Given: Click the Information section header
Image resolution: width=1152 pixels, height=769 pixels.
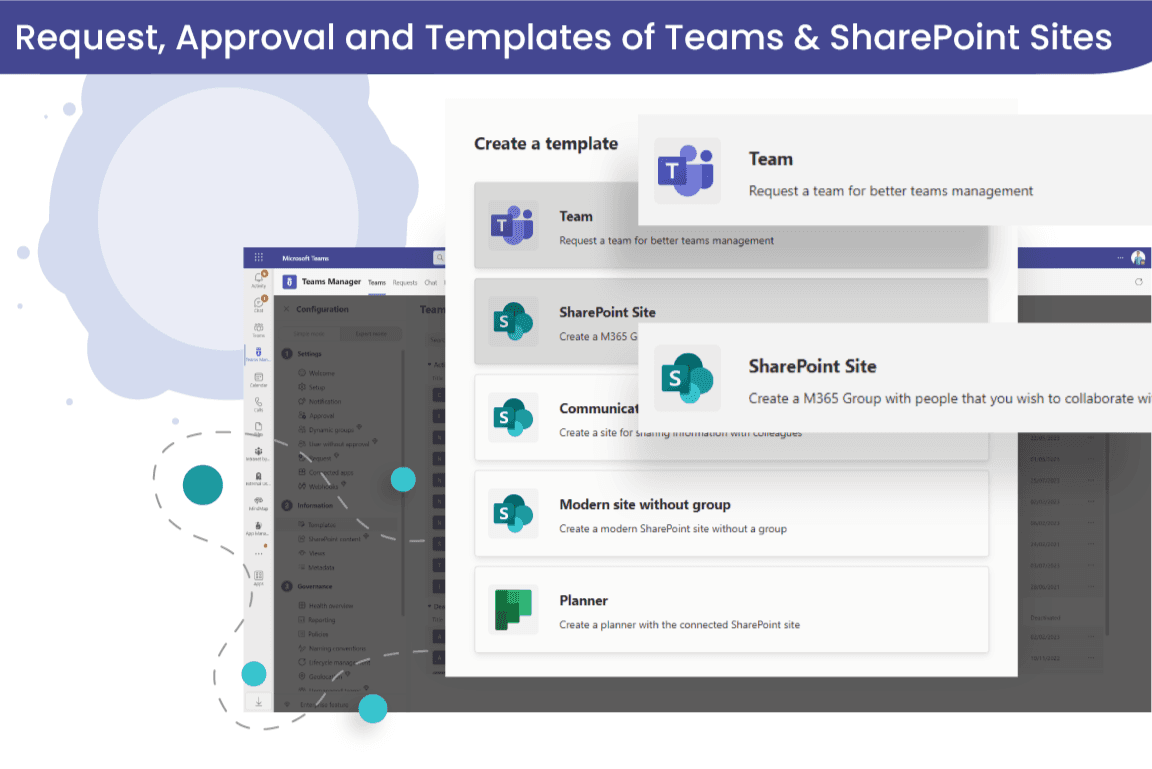Looking at the screenshot, I should pyautogui.click(x=309, y=505).
